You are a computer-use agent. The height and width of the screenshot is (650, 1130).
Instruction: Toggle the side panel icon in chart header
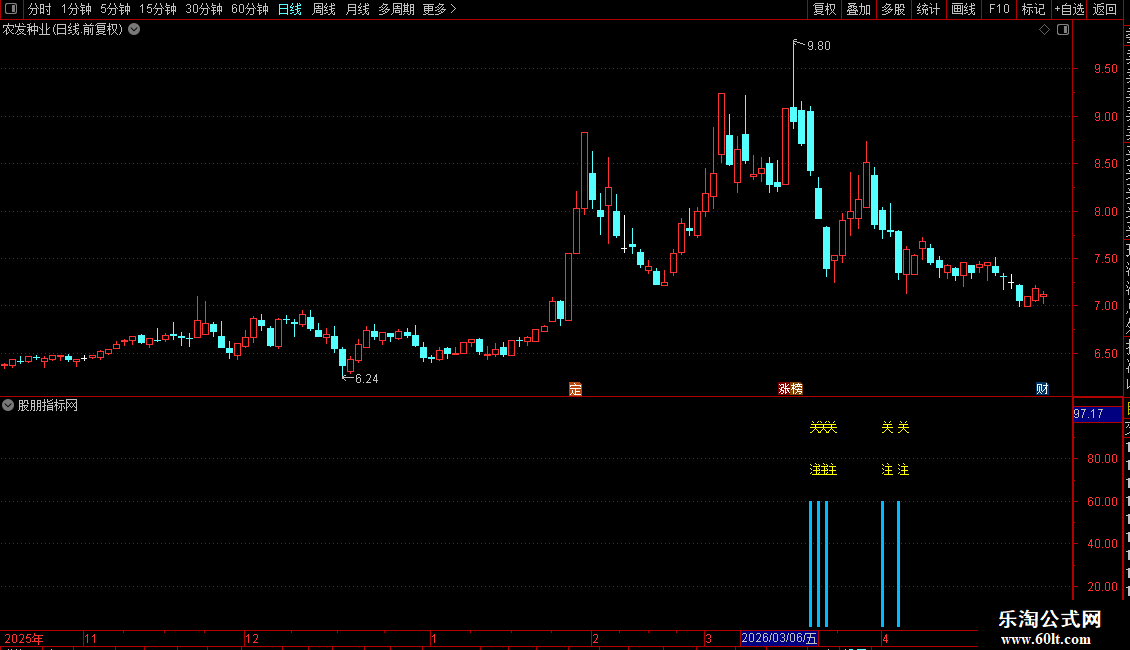click(1063, 30)
